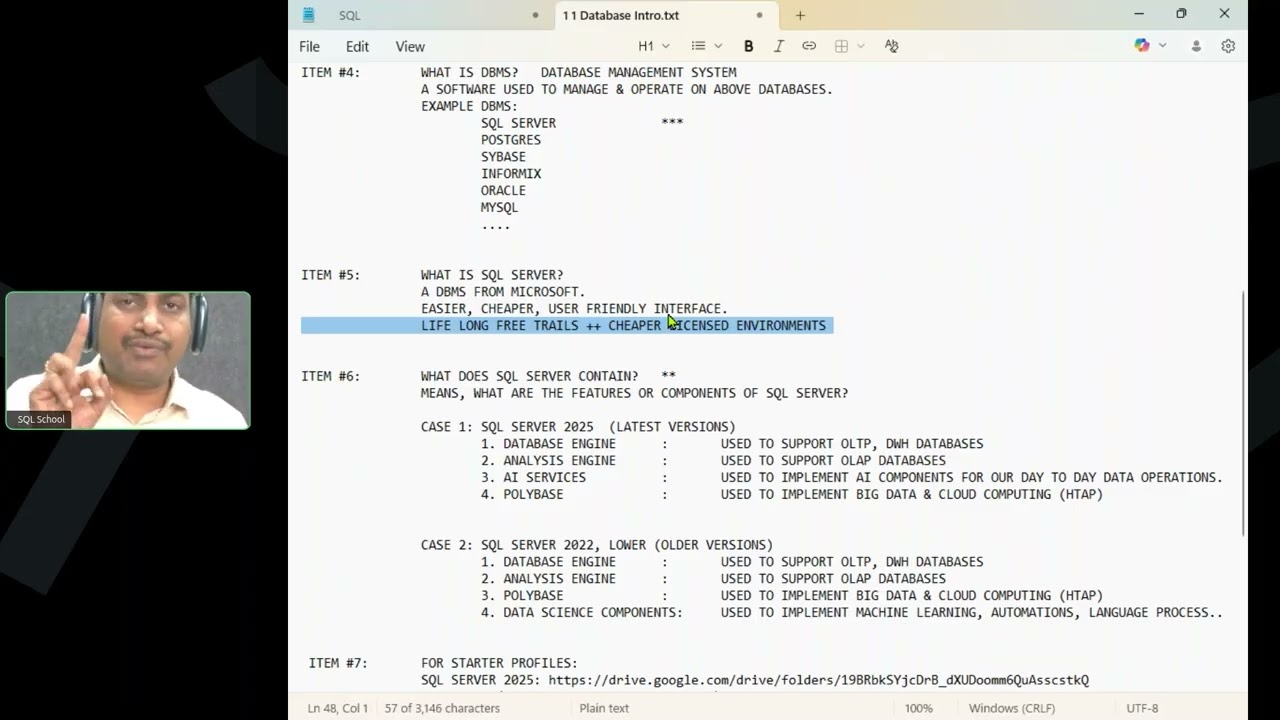Screen dimensions: 1280x720
Task: Expand the Copilot dropdown arrow
Action: click(1162, 46)
